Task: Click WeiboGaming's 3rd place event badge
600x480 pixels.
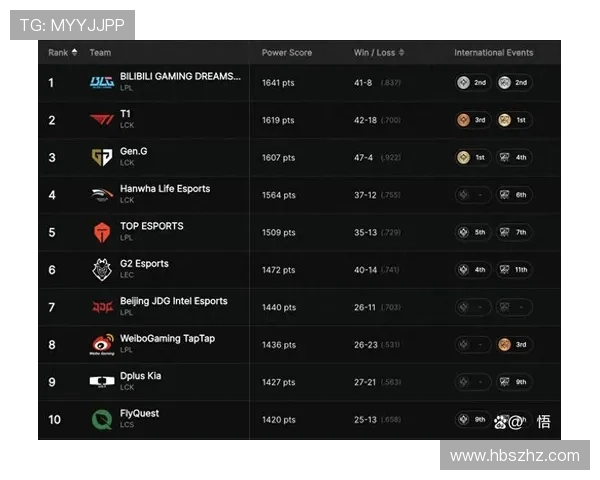Action: point(513,345)
